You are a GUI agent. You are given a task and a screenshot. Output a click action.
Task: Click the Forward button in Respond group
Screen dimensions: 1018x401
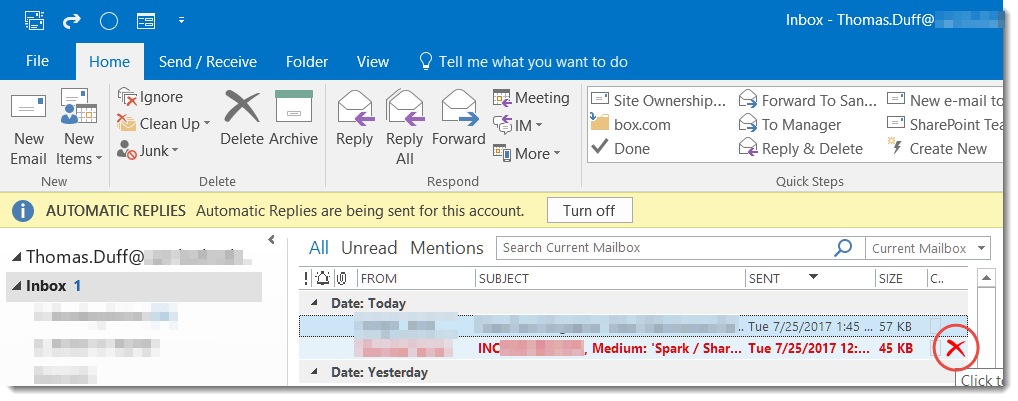point(459,119)
